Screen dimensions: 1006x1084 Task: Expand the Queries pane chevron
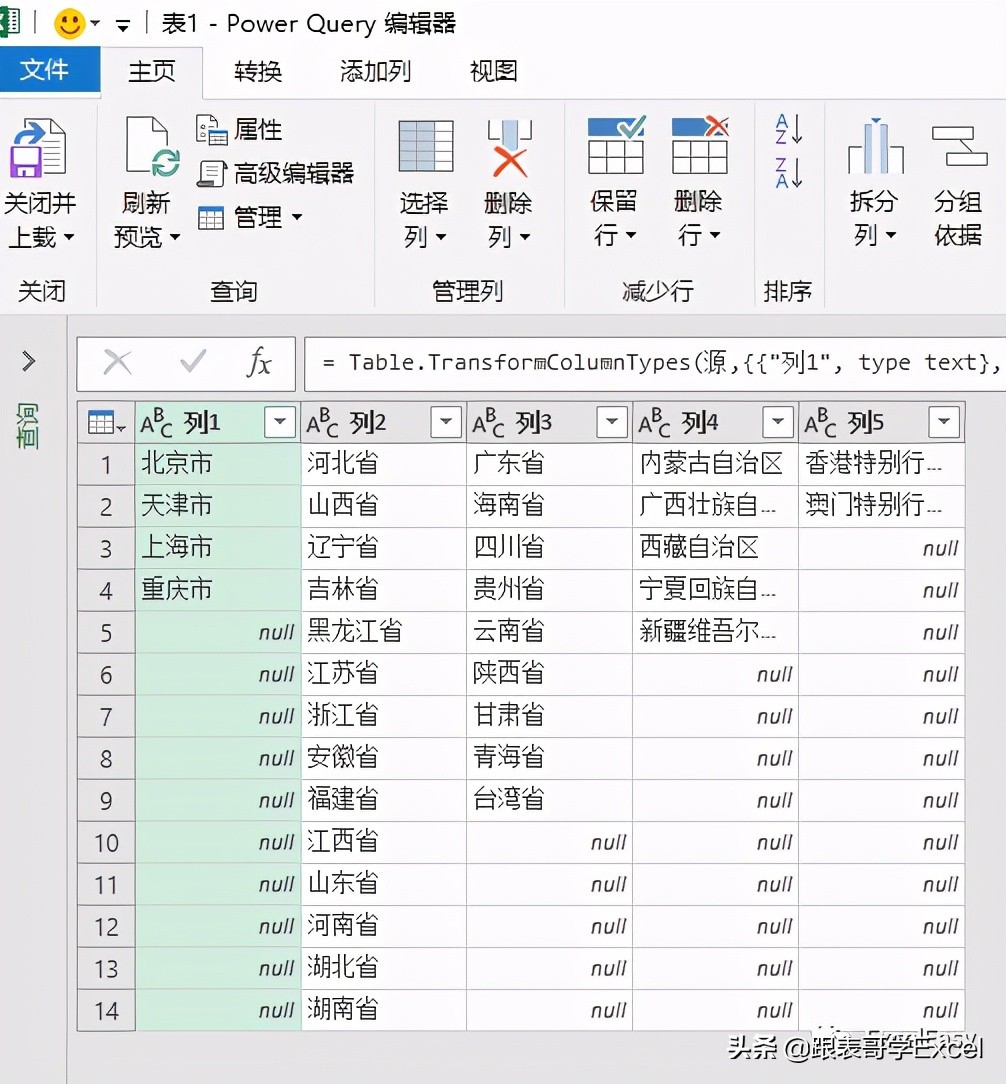(28, 361)
